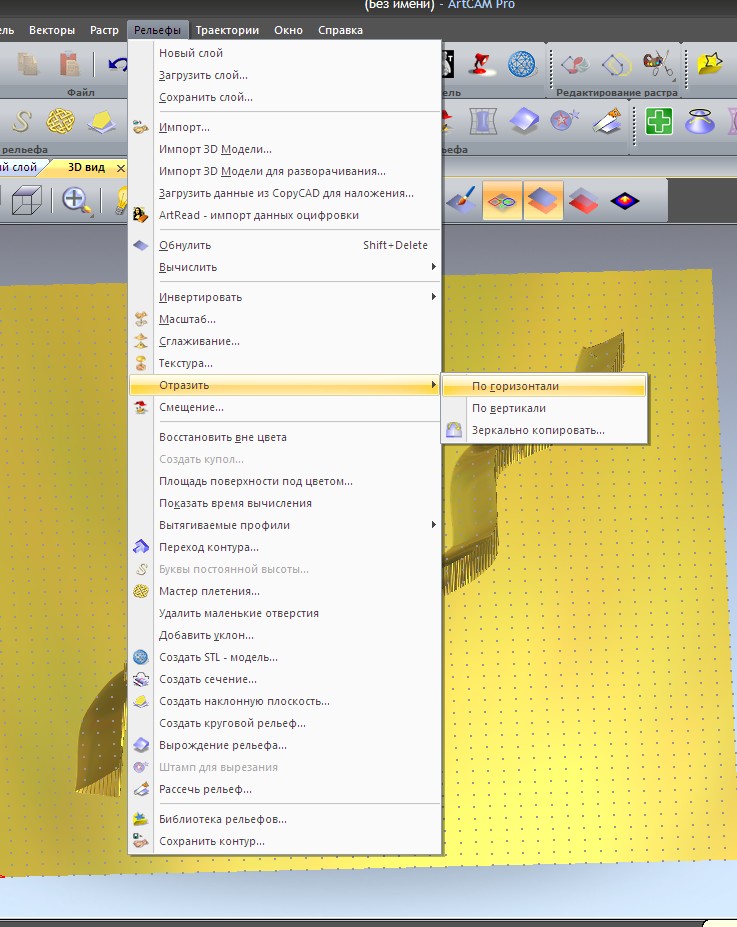The height and width of the screenshot is (927, 737).
Task: Select Площадь поверхности под цветом...
Action: tap(285, 481)
